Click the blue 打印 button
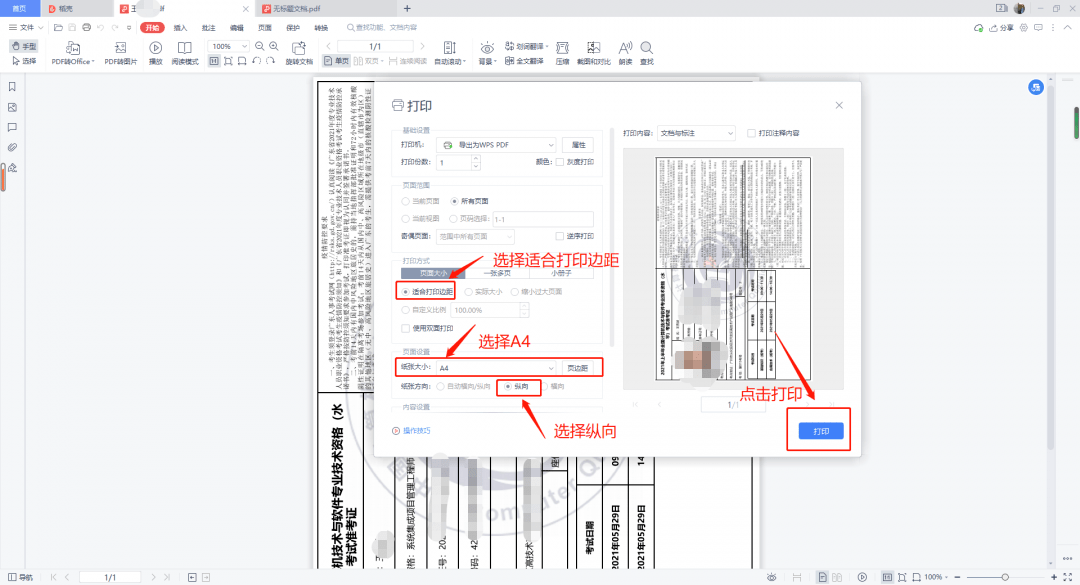Image resolution: width=1080 pixels, height=585 pixels. tap(820, 431)
